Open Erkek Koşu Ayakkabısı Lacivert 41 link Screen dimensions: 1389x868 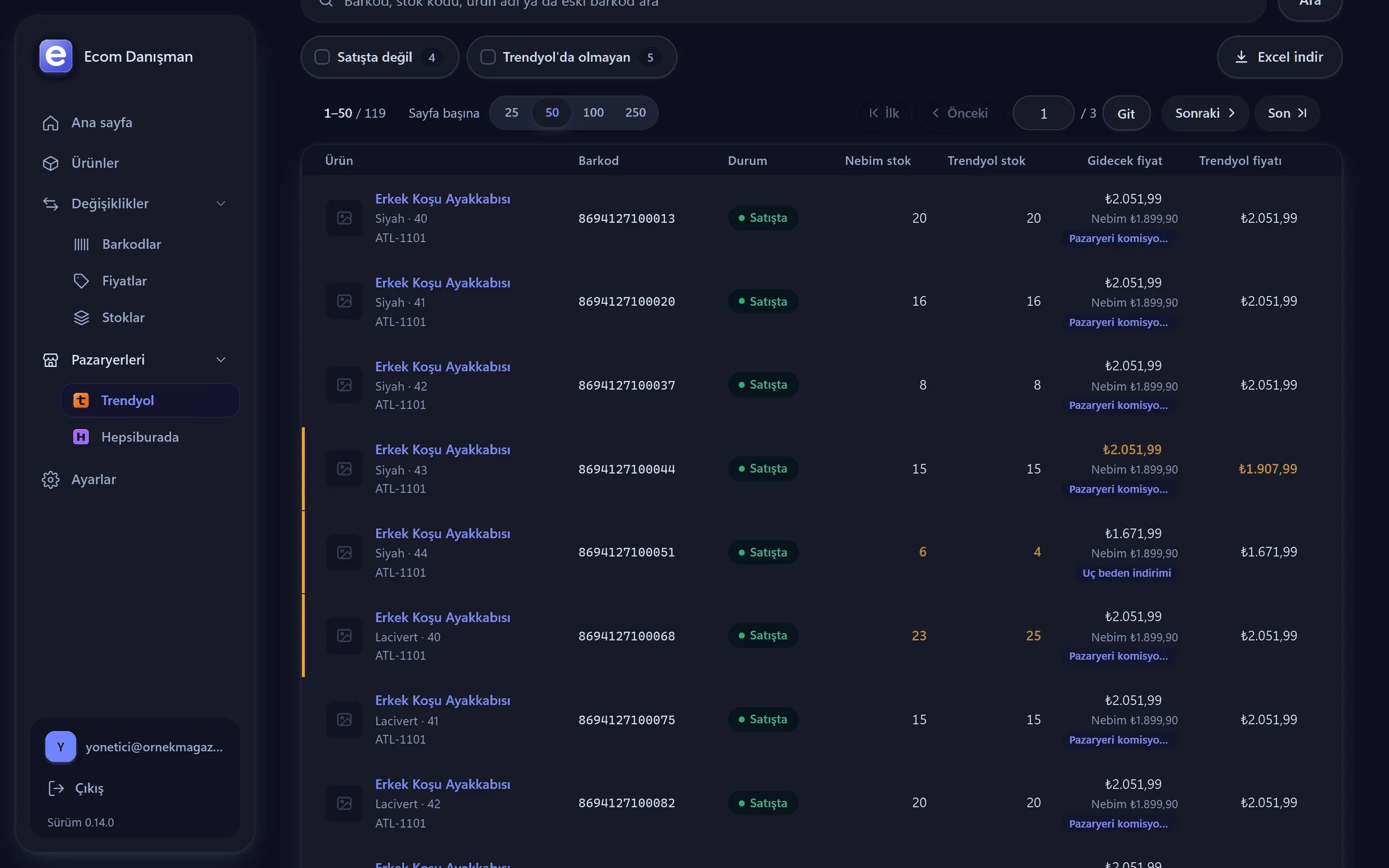click(443, 701)
